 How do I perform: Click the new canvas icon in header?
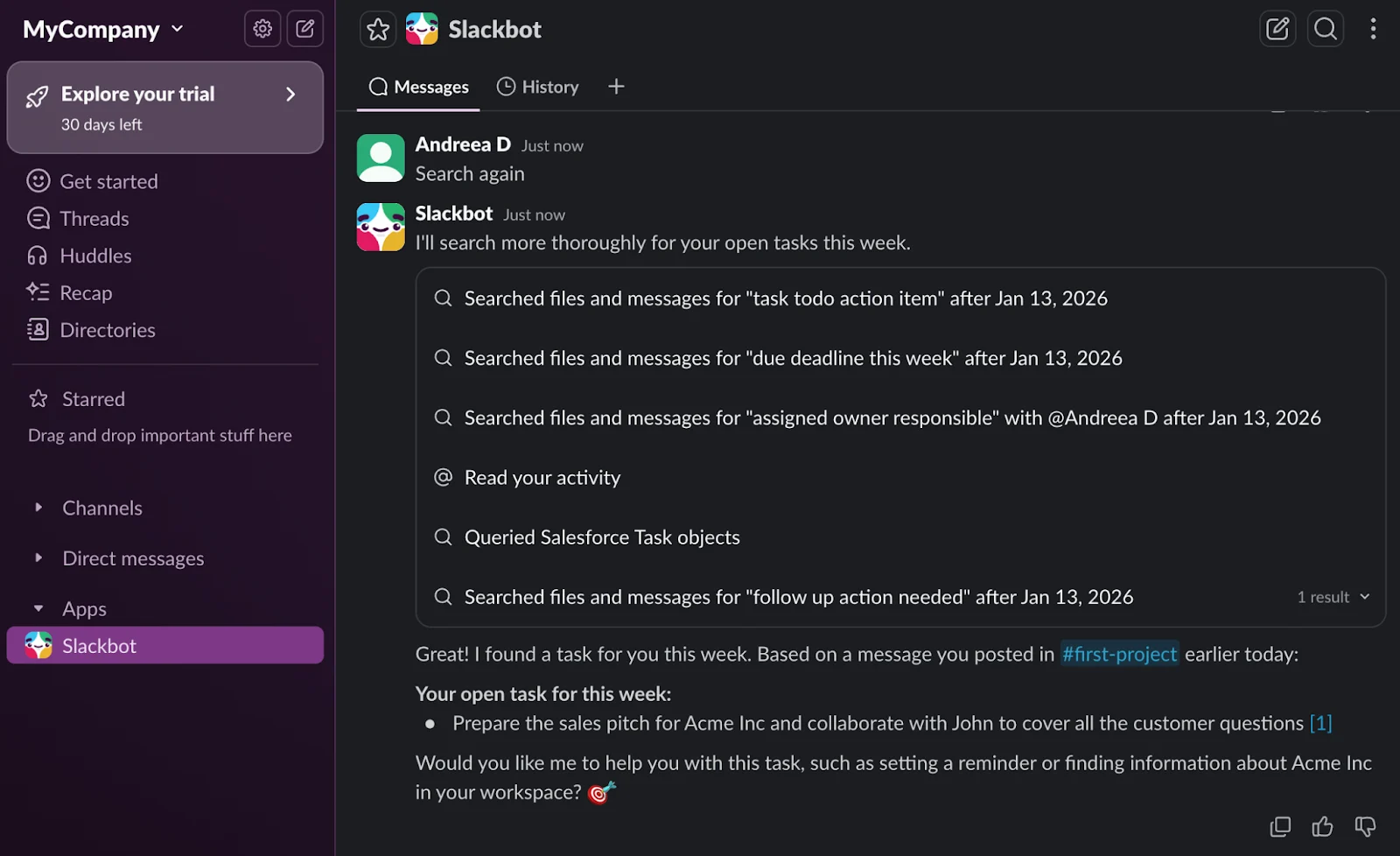[x=1277, y=29]
